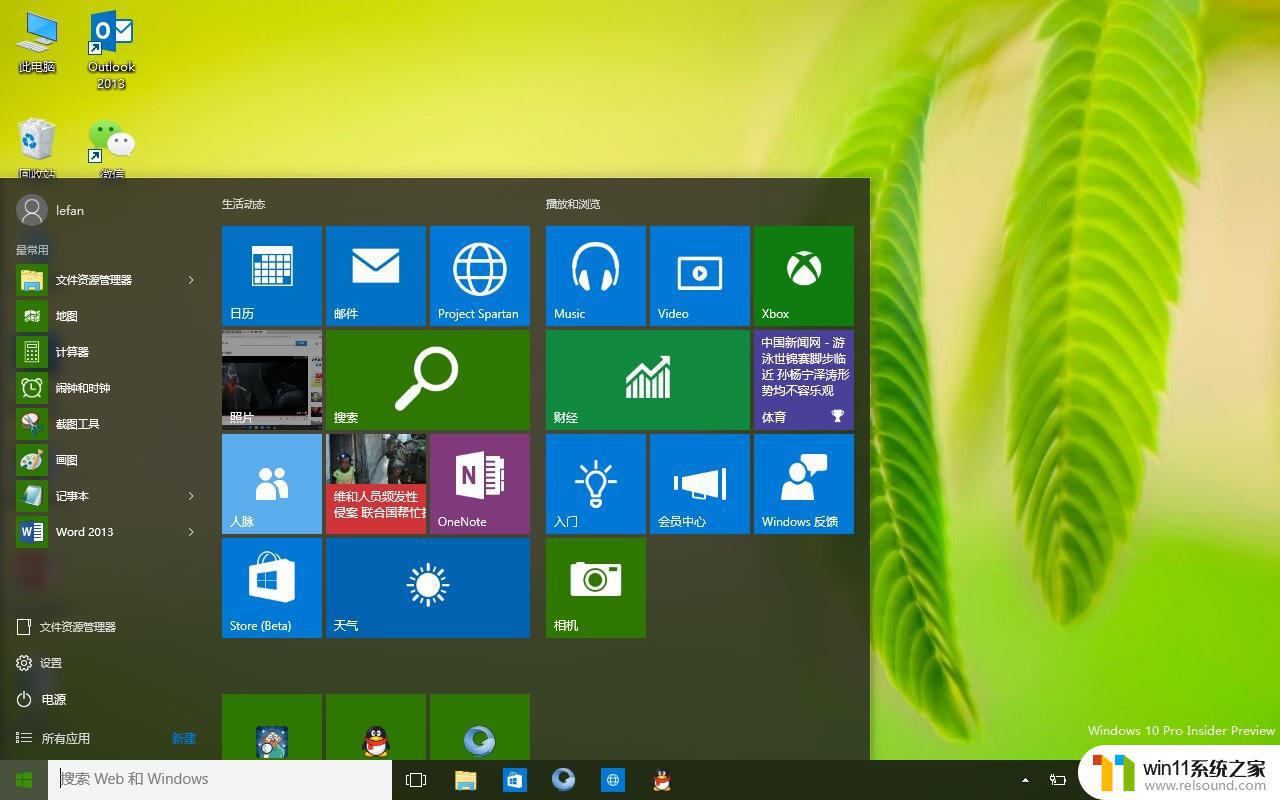Click the 生活动态 group header

(x=243, y=204)
